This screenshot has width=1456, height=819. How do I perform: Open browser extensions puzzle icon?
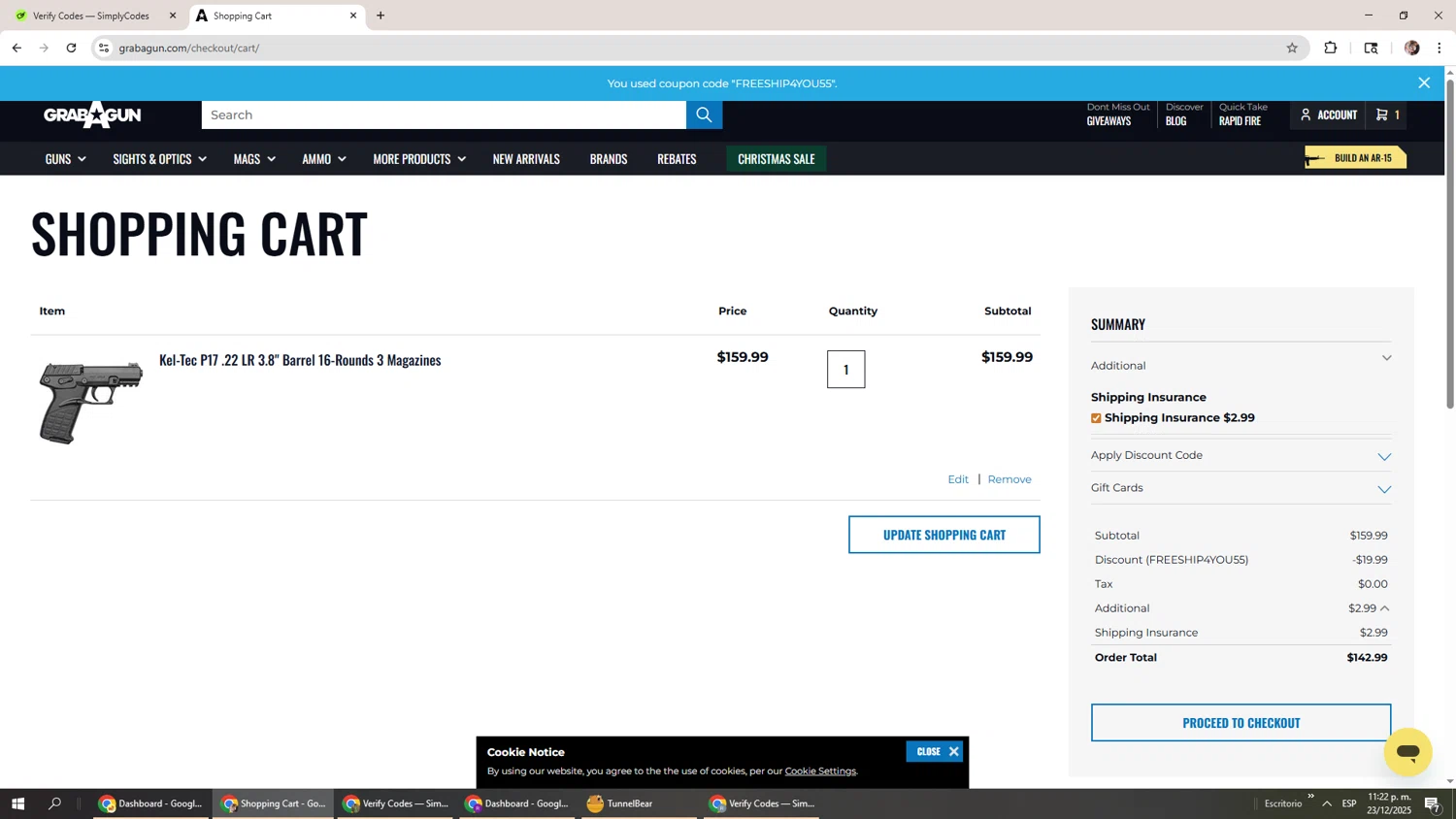pos(1331,48)
